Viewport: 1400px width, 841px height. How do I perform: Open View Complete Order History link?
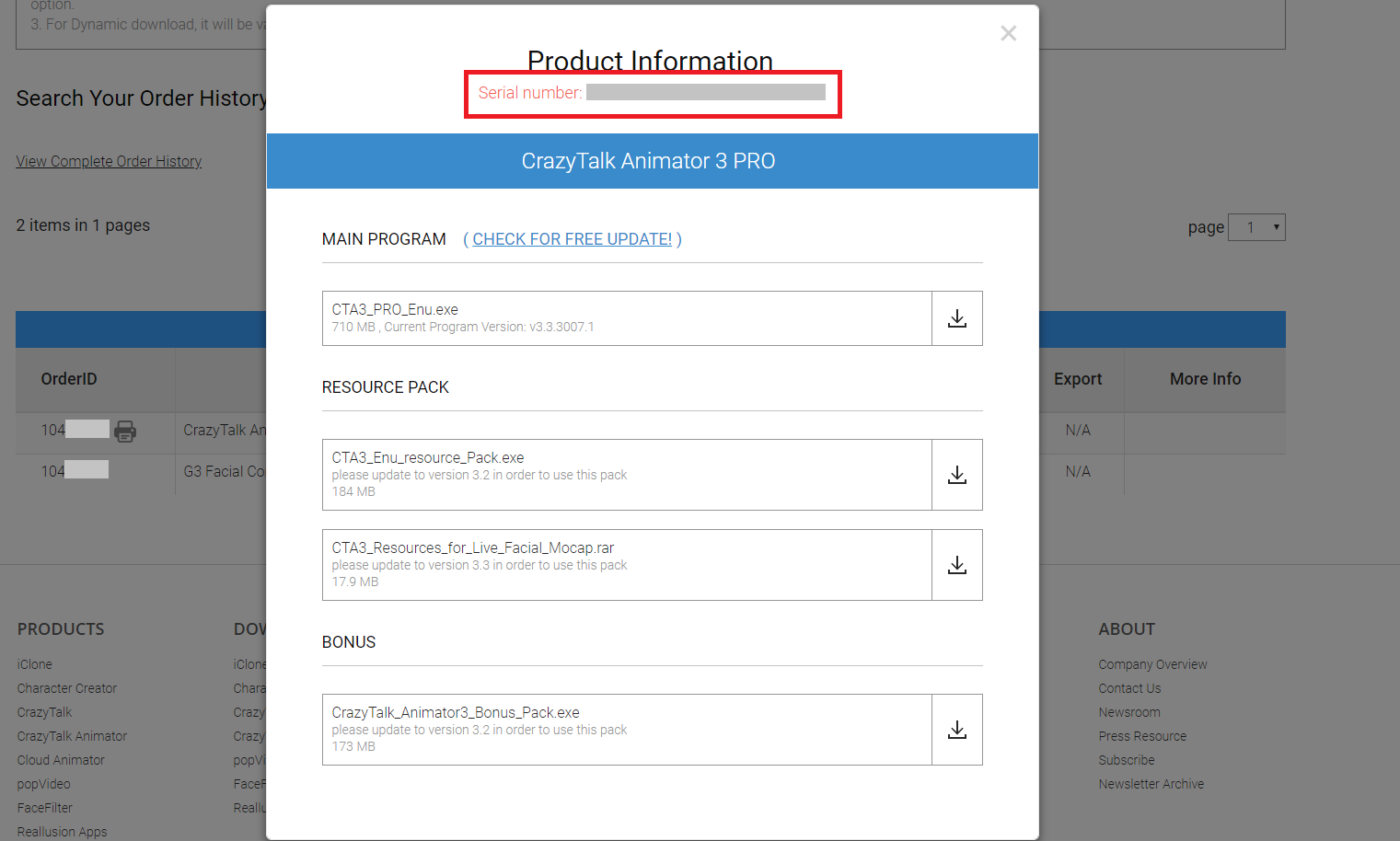pos(109,161)
